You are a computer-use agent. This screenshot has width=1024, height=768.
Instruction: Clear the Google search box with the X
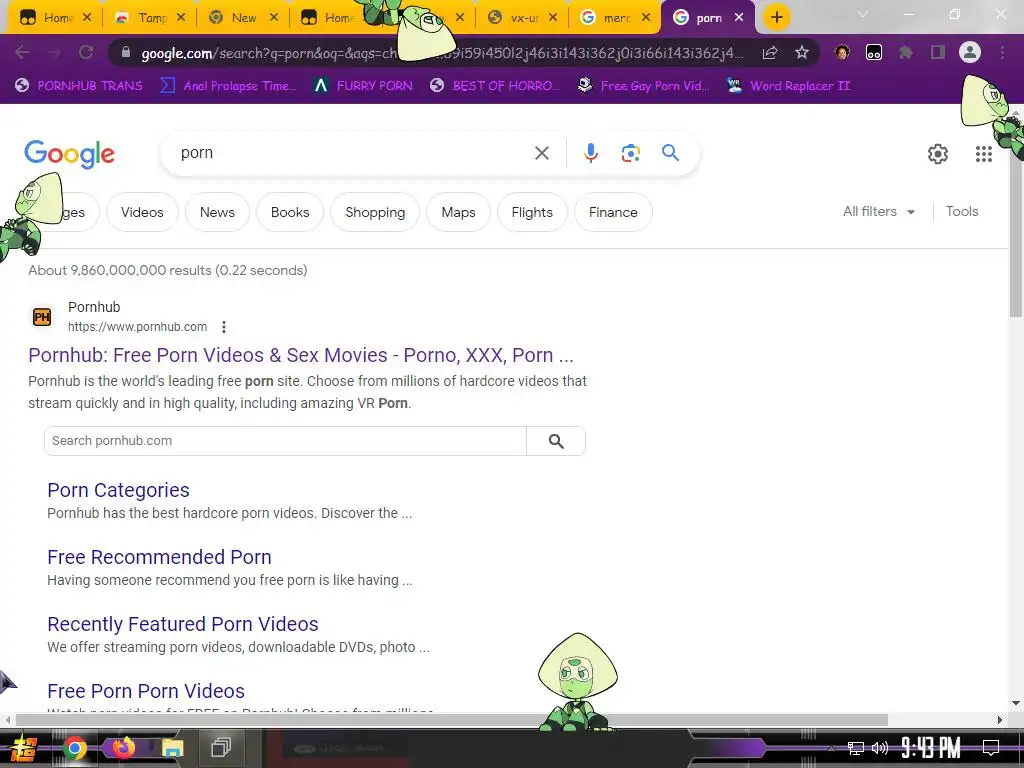(541, 153)
